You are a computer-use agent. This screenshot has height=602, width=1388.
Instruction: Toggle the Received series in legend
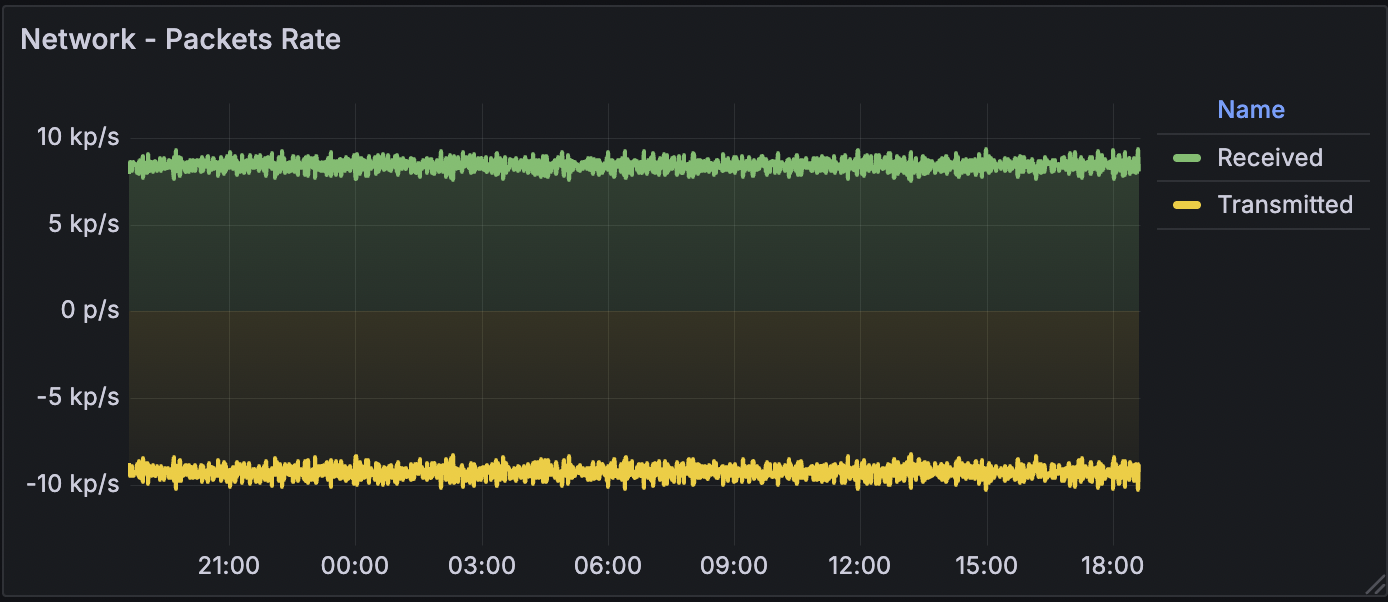tap(1270, 158)
